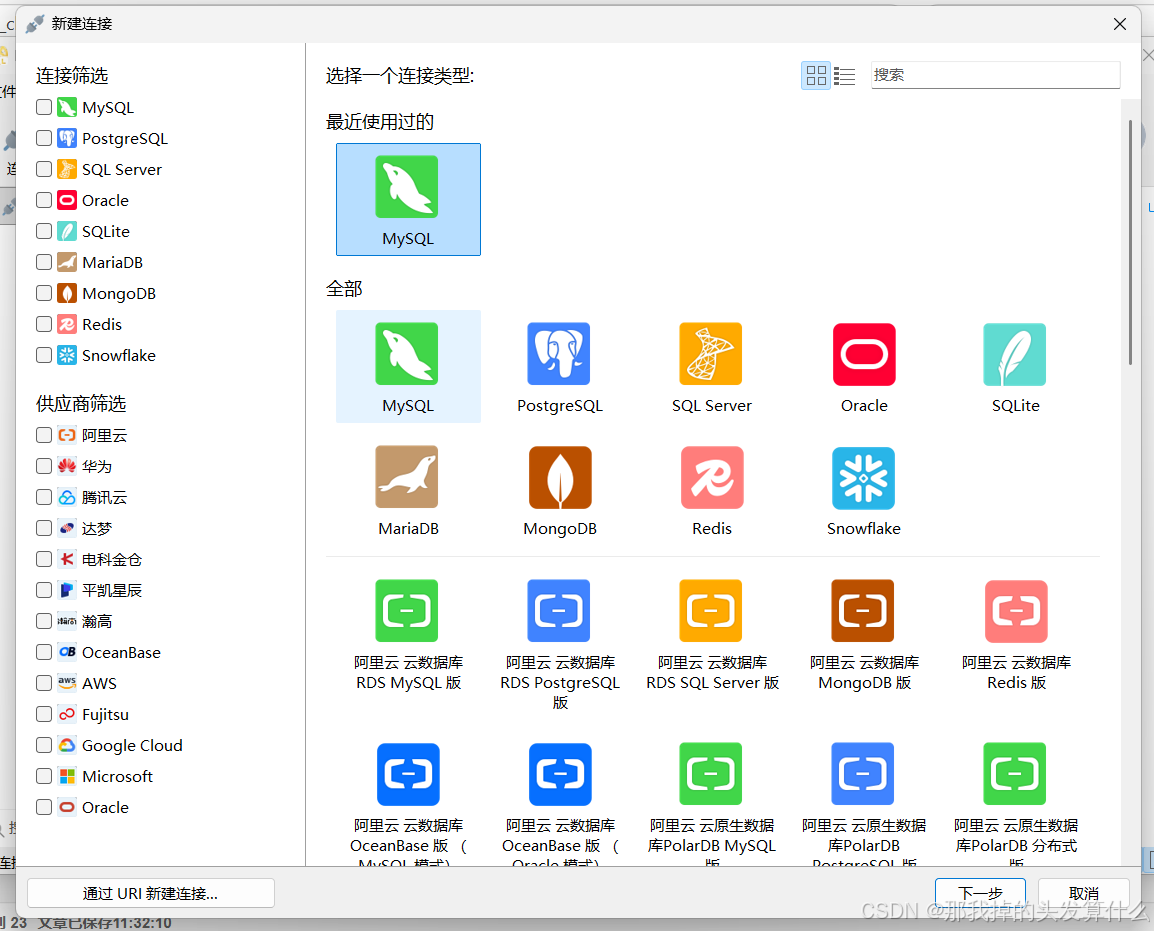Choose MySQL under the 全部 section
1154x931 pixels.
click(408, 367)
